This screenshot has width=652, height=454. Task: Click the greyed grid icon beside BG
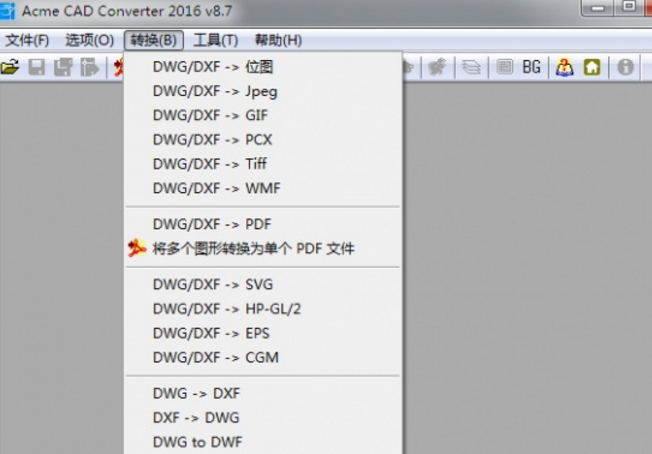pyautogui.click(x=505, y=67)
